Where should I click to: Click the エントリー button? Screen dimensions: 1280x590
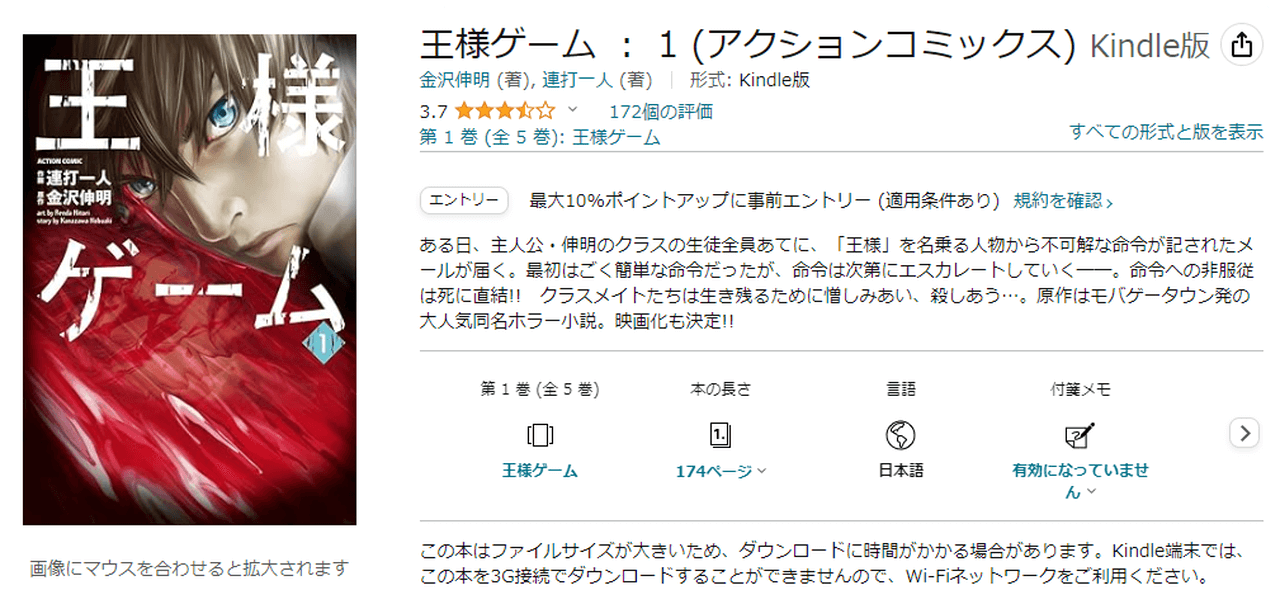pyautogui.click(x=464, y=201)
